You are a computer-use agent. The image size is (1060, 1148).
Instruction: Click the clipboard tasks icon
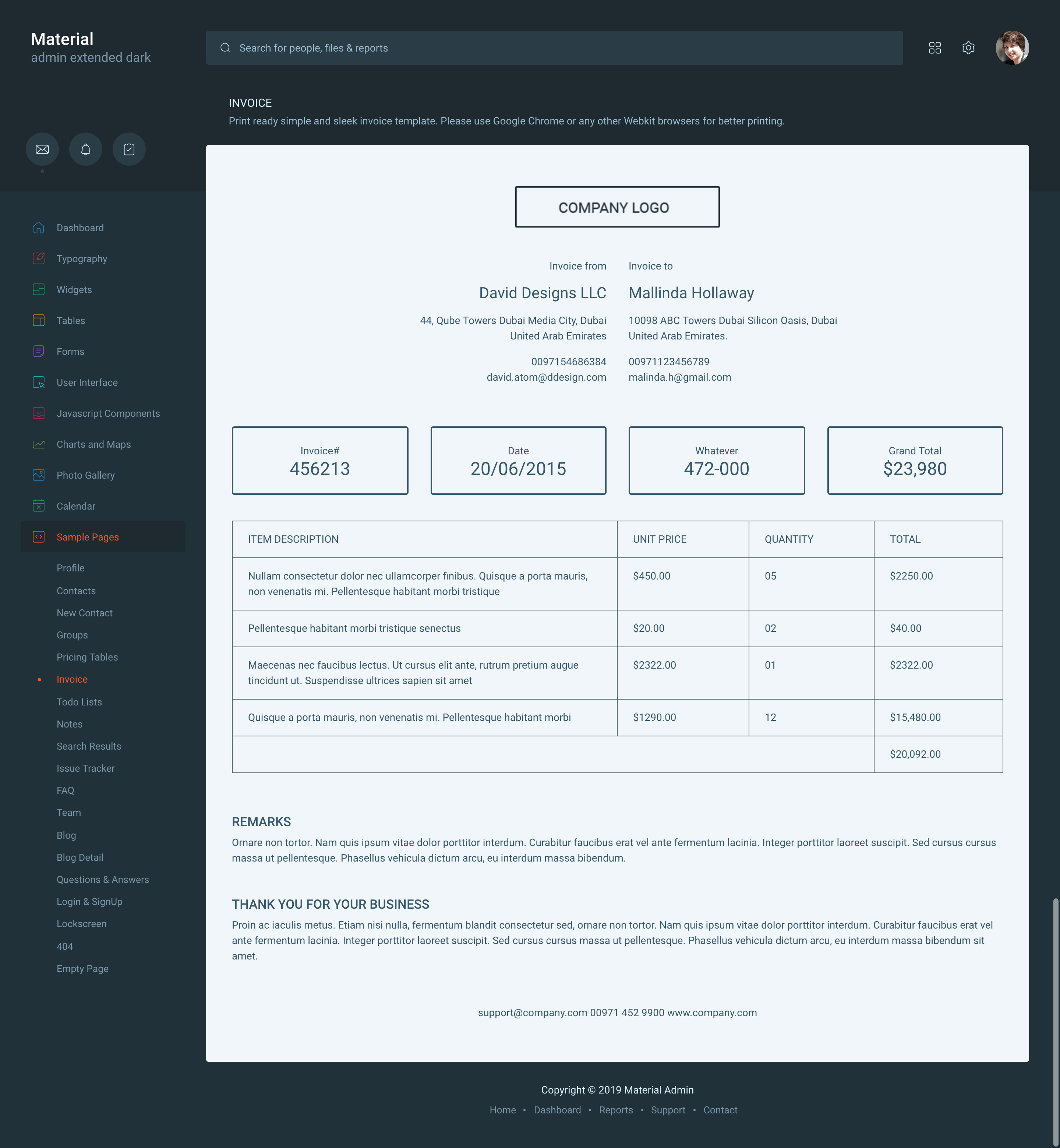129,149
